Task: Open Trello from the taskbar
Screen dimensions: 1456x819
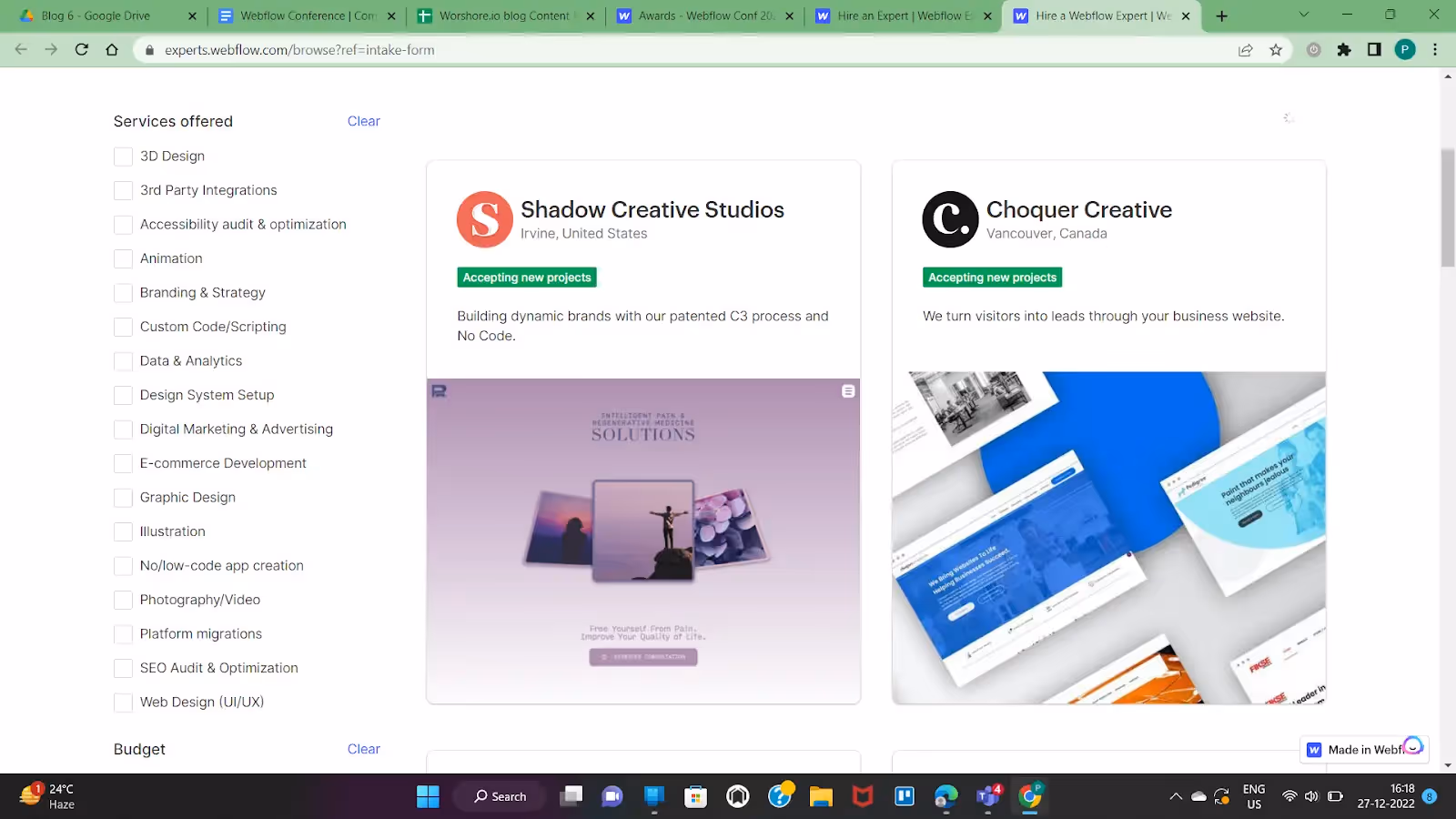Action: 904,796
